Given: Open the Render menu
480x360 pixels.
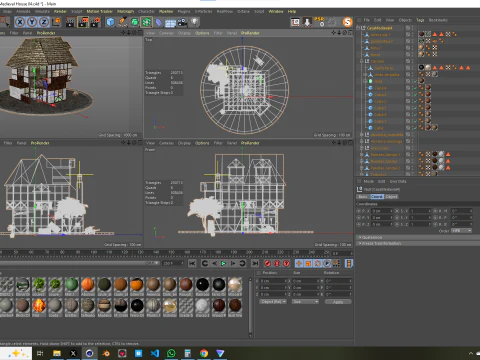Looking at the screenshot, I should (x=60, y=11).
